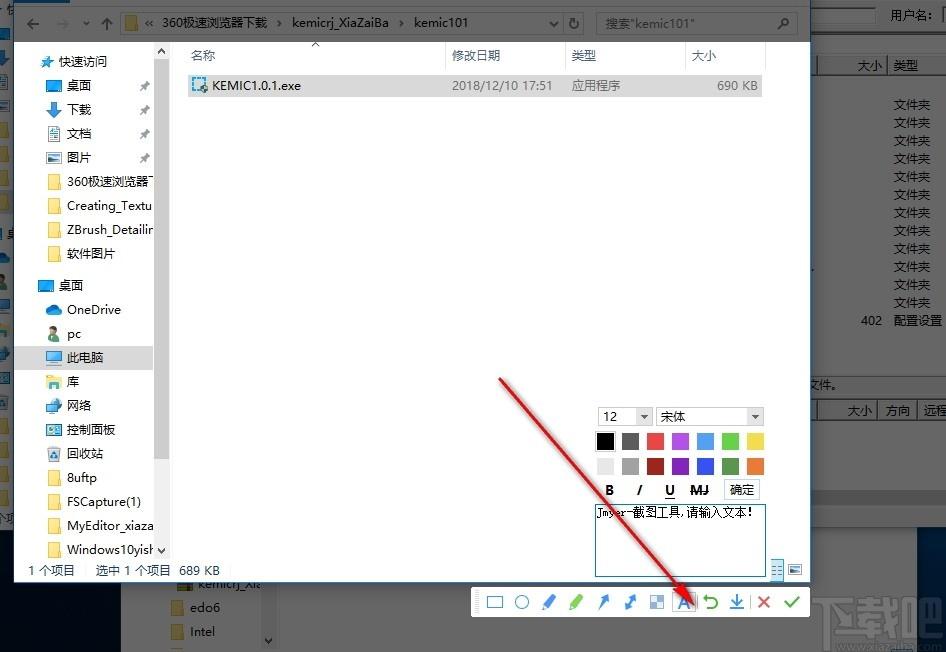Screen dimensions: 946x652
Task: Open 此电脑 in navigation pane
Action: 84,358
